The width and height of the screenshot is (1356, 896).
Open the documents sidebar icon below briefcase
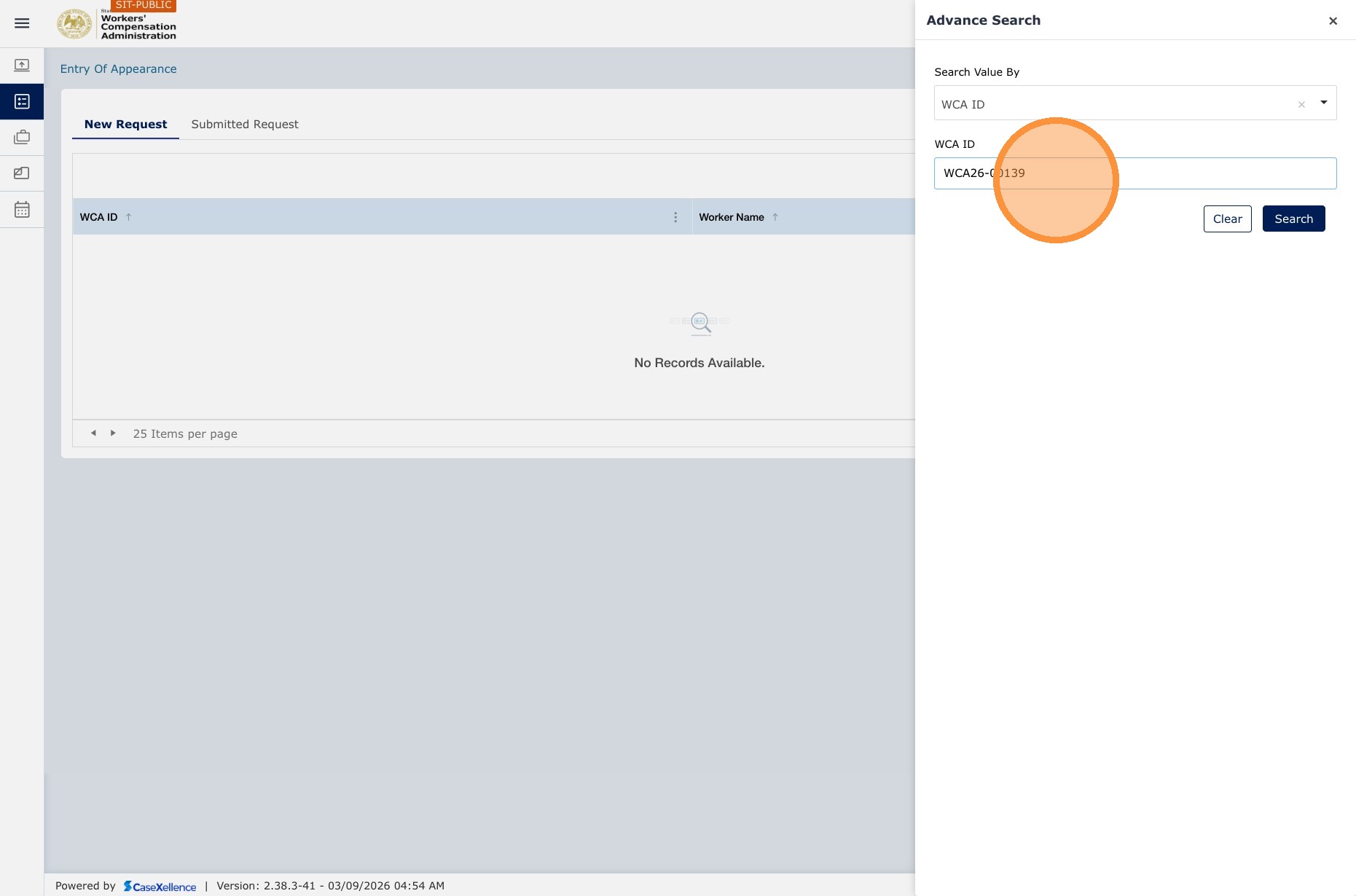pos(22,173)
